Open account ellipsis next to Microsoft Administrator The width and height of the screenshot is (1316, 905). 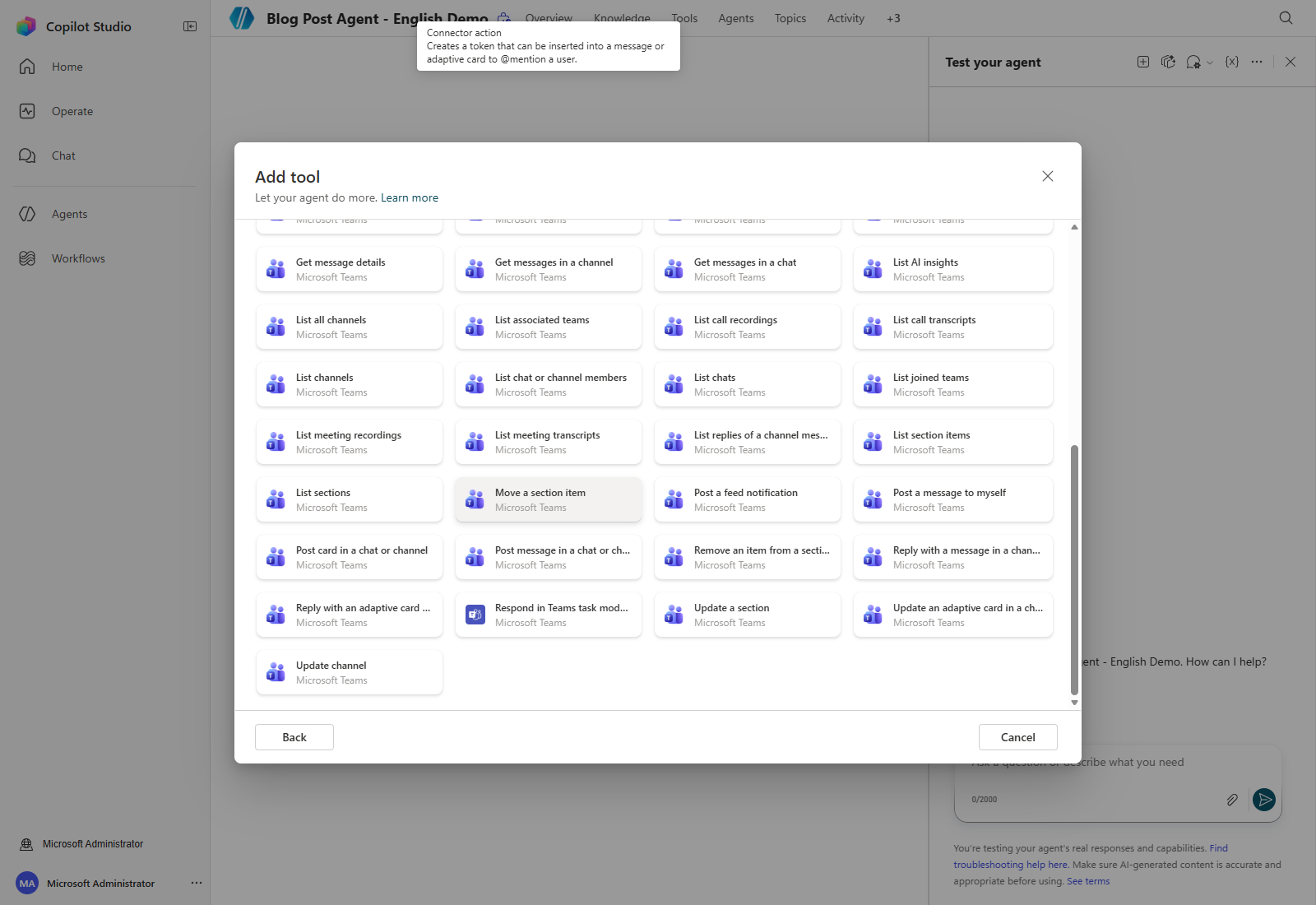tap(197, 883)
